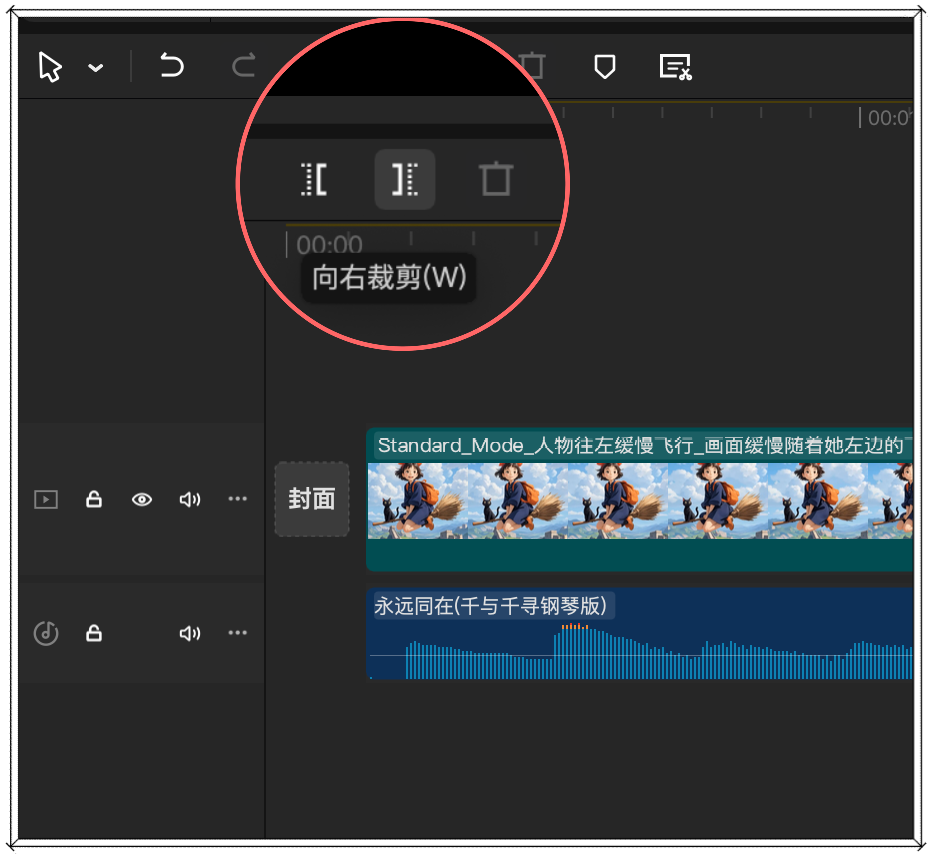
Task: Click the 封面 cover button
Action: click(x=311, y=499)
